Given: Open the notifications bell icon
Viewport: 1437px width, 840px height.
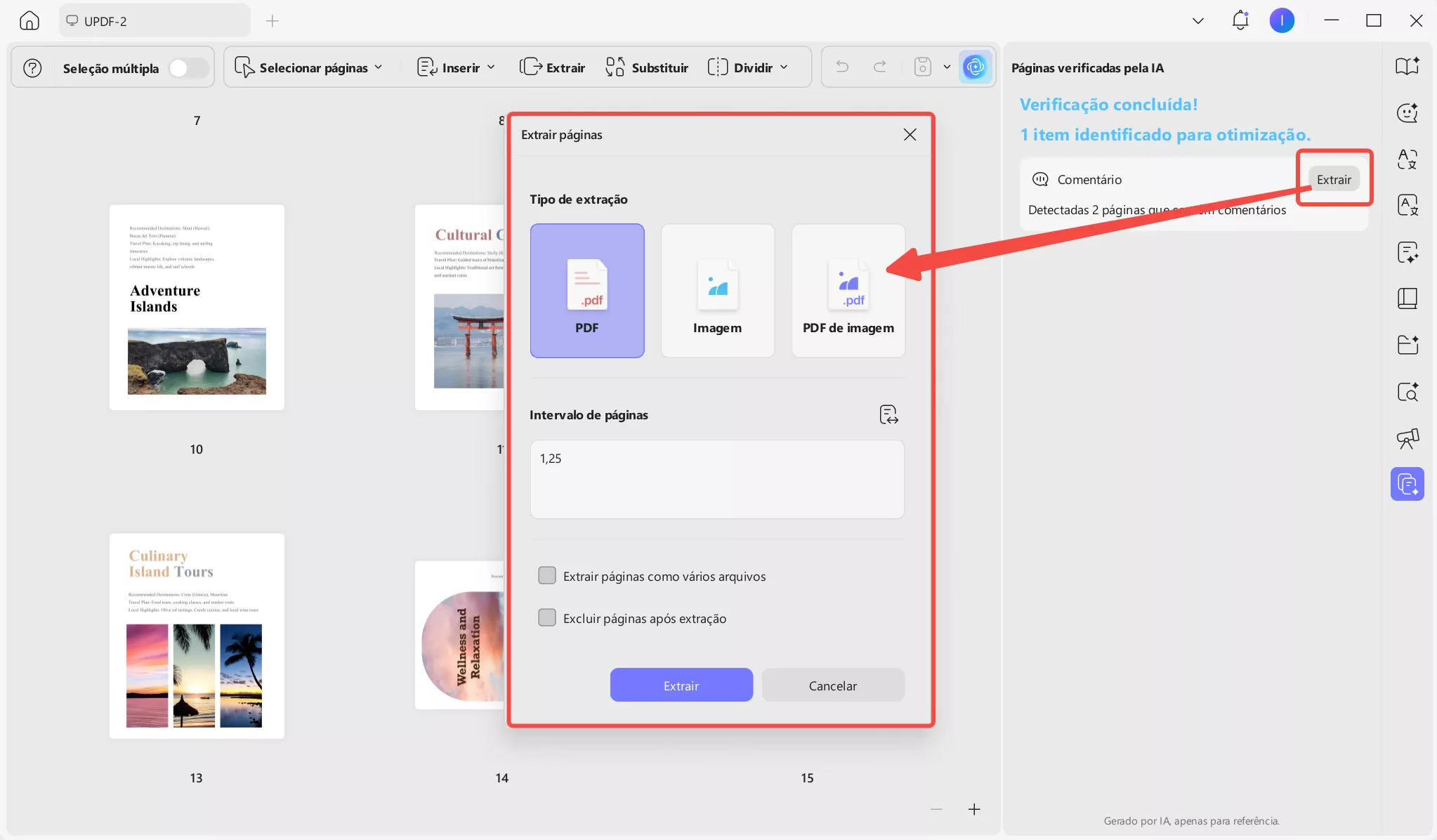Looking at the screenshot, I should 1240,20.
